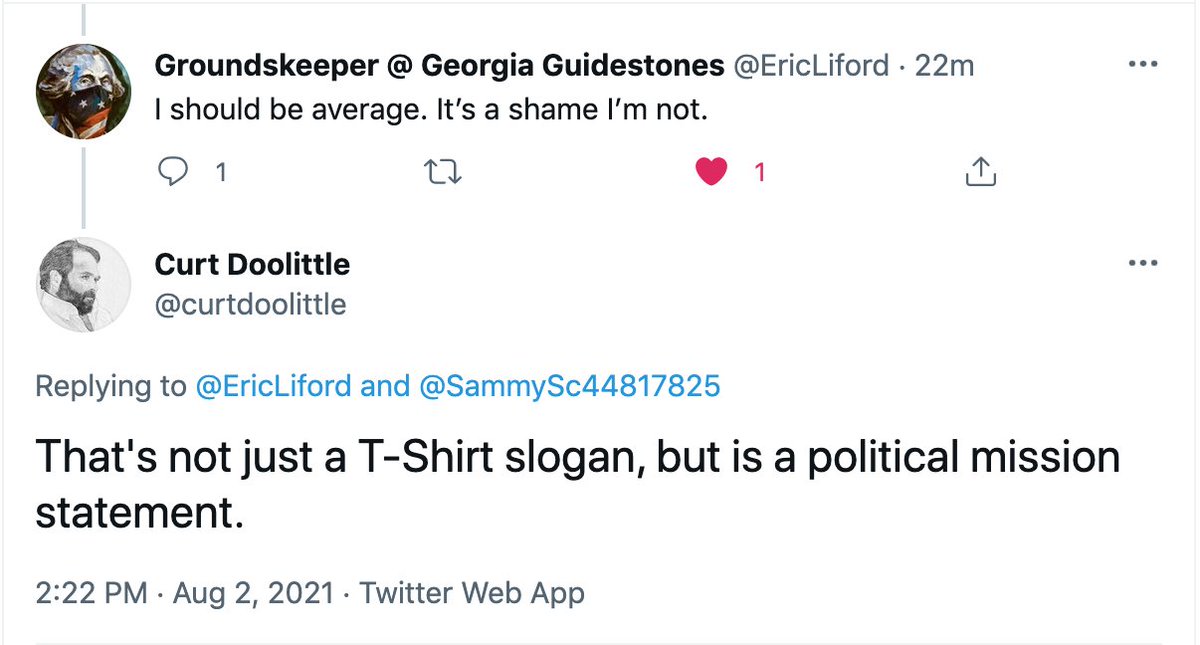This screenshot has height=645, width=1200.
Task: Open more options on Groundskeeper's tweet
Action: point(1141,64)
